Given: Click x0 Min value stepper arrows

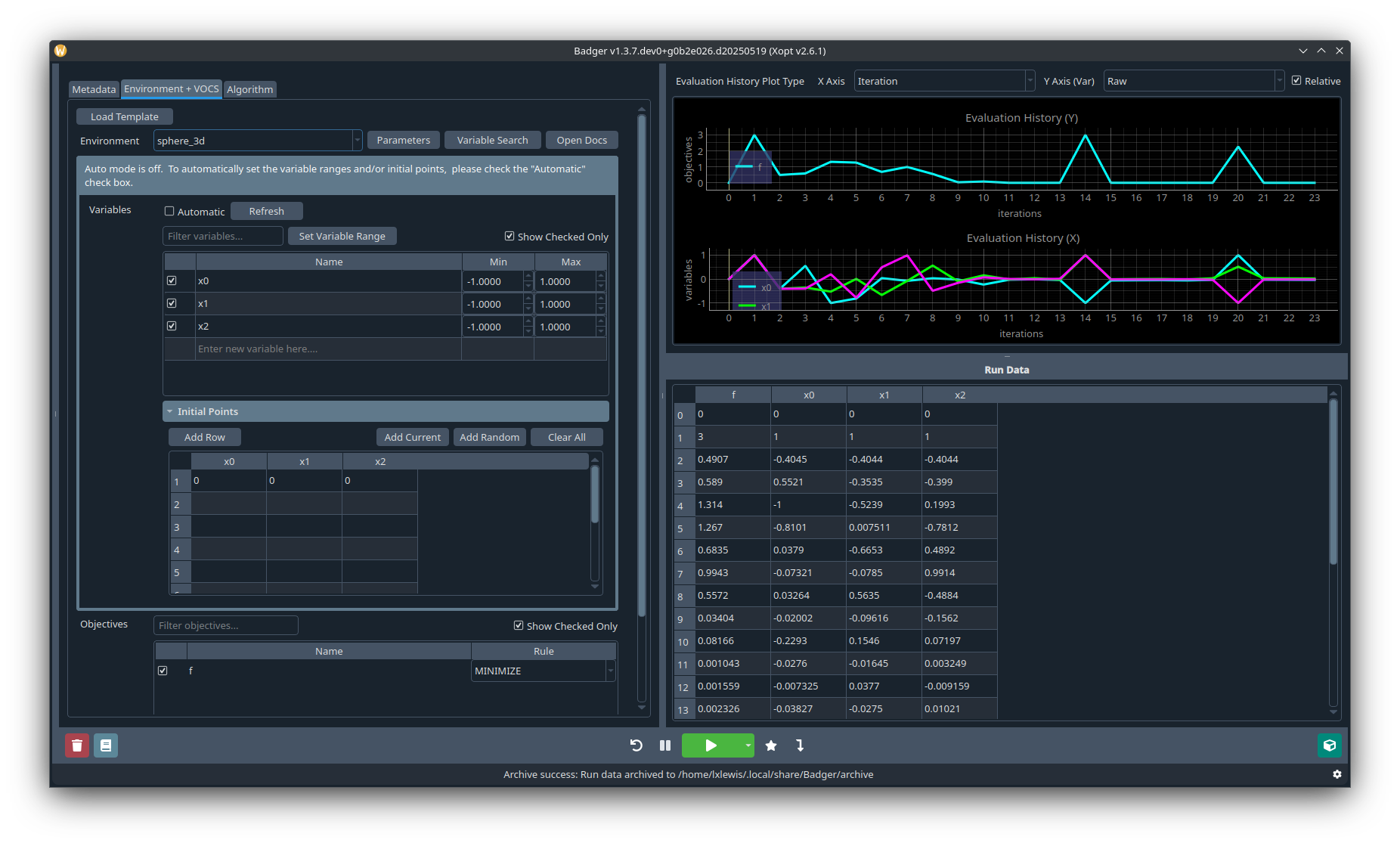Looking at the screenshot, I should [x=528, y=281].
